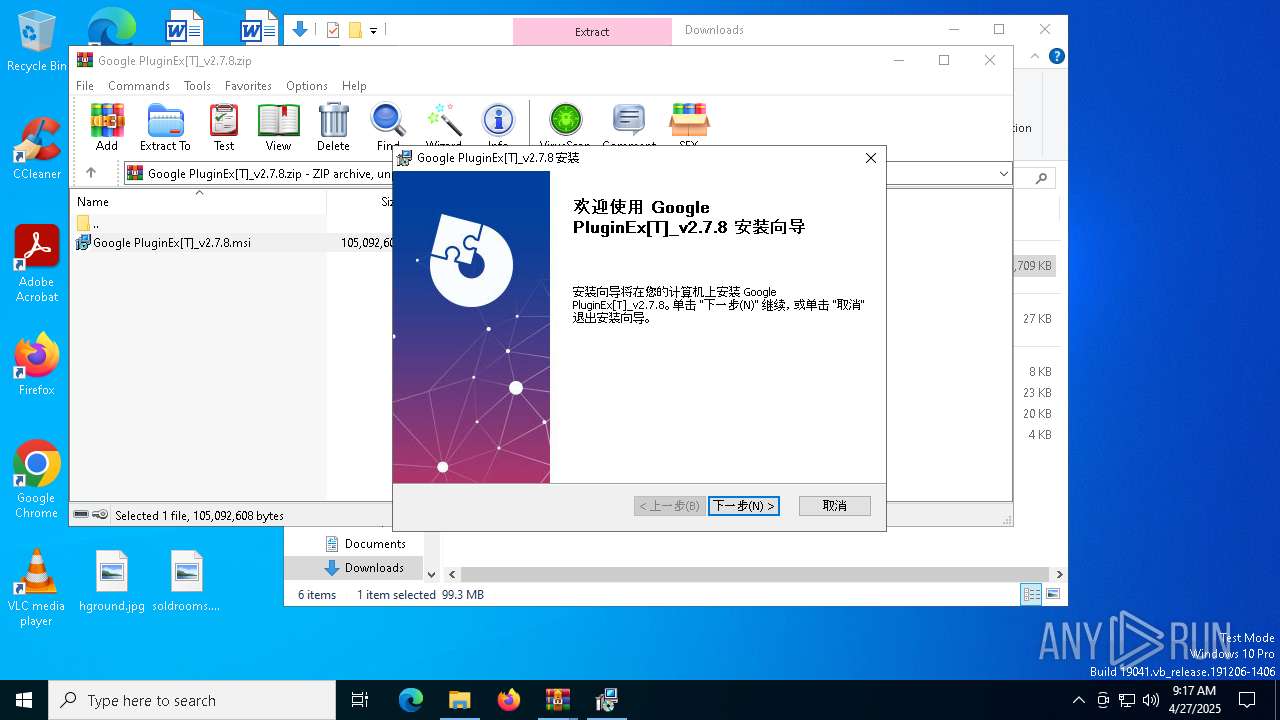Open Firefox desktop shortcut
The width and height of the screenshot is (1280, 720).
pyautogui.click(x=37, y=364)
